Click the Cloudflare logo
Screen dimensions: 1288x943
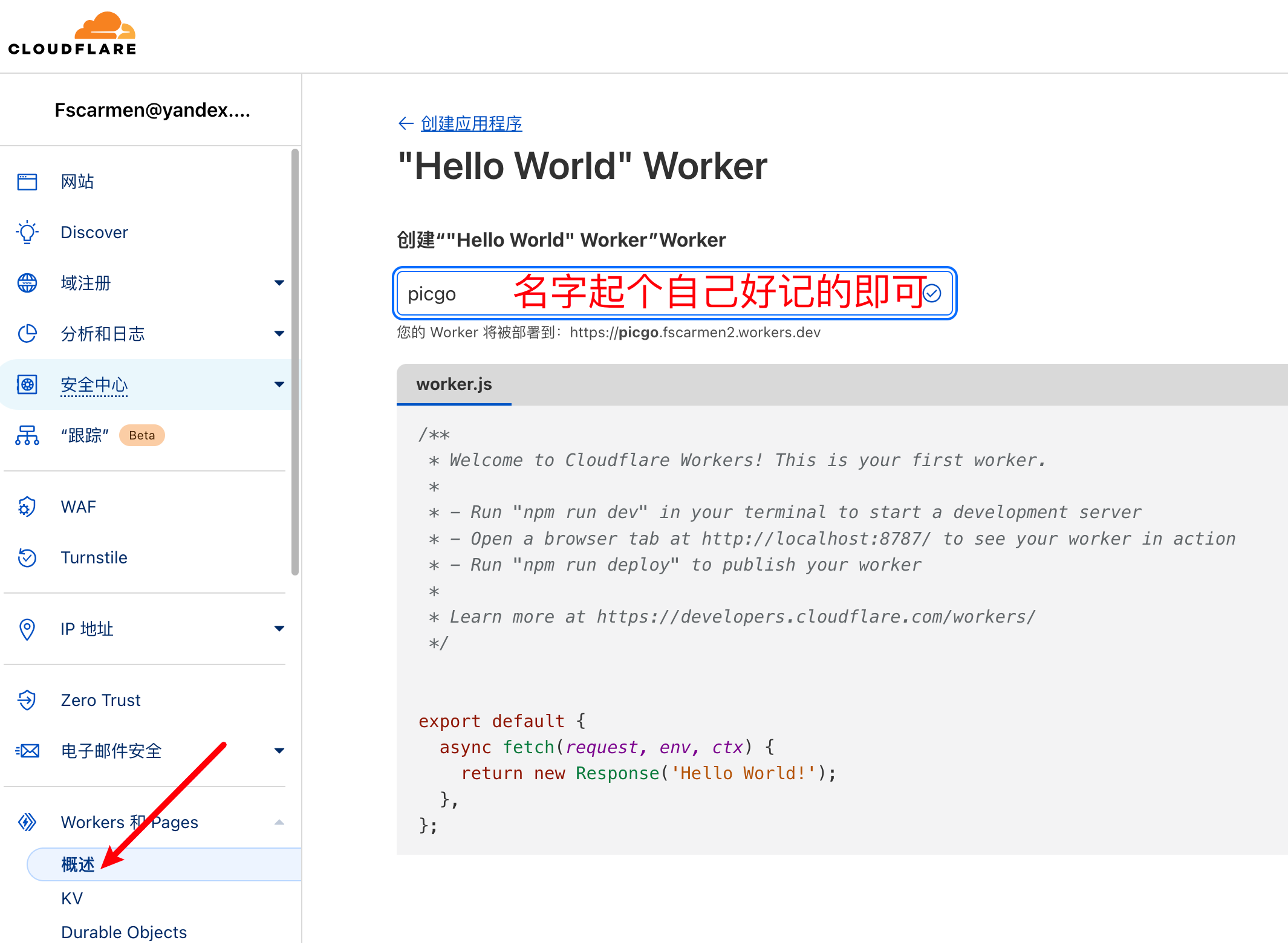(73, 34)
